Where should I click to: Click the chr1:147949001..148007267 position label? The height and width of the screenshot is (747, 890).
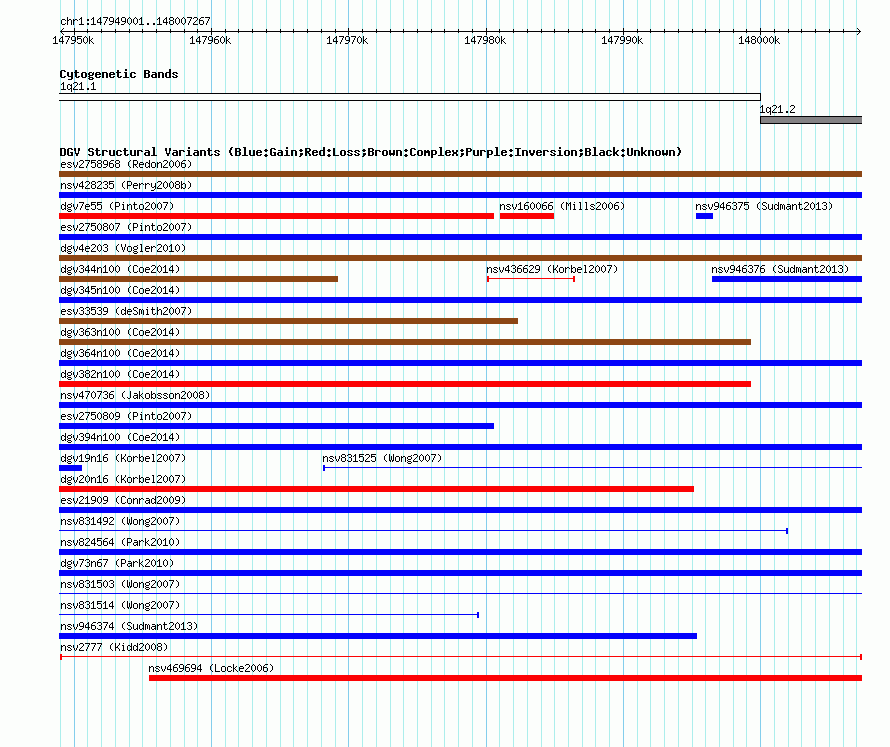click(135, 22)
